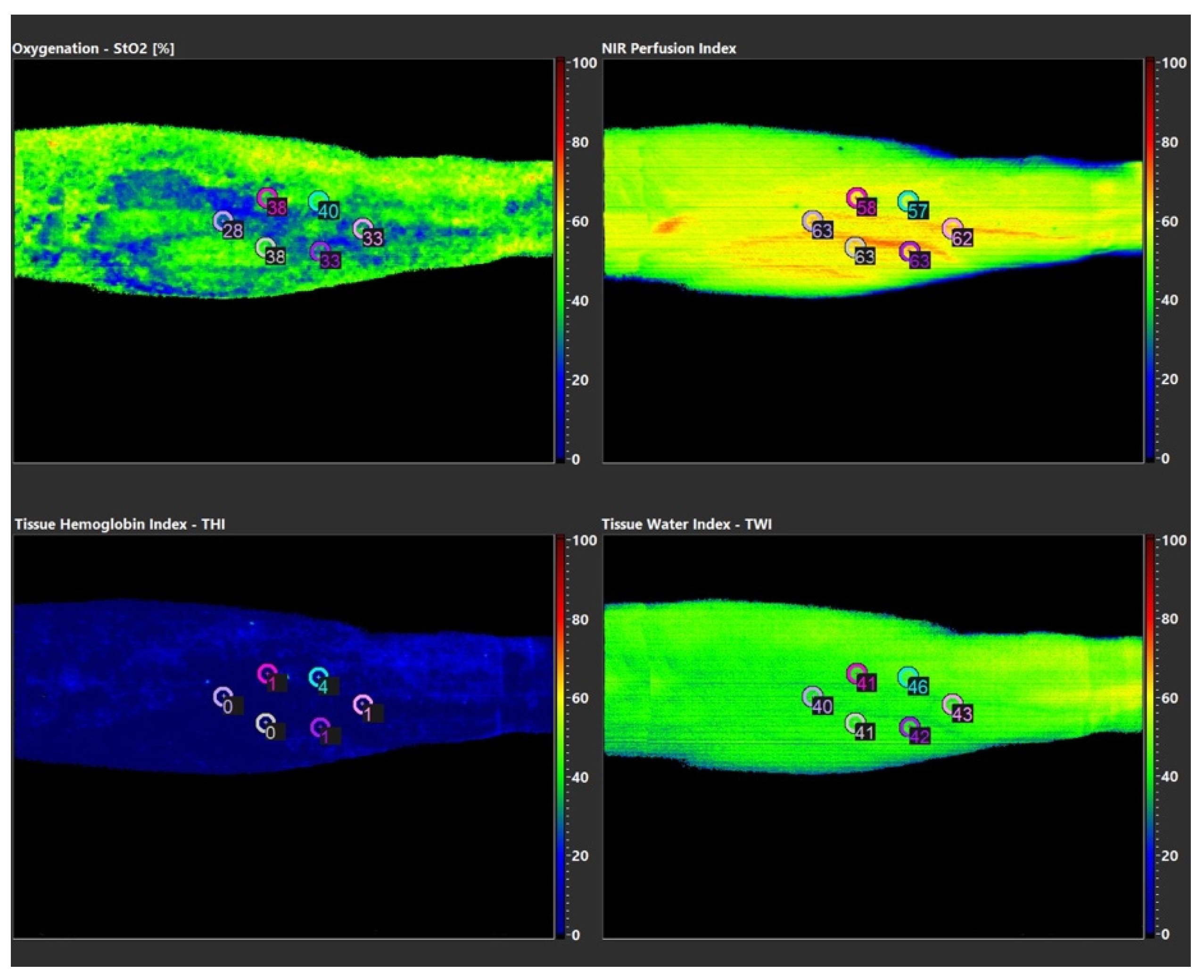Image resolution: width=1204 pixels, height=980 pixels.
Task: Click the TWI color scale bar near 20
Action: tap(1149, 855)
